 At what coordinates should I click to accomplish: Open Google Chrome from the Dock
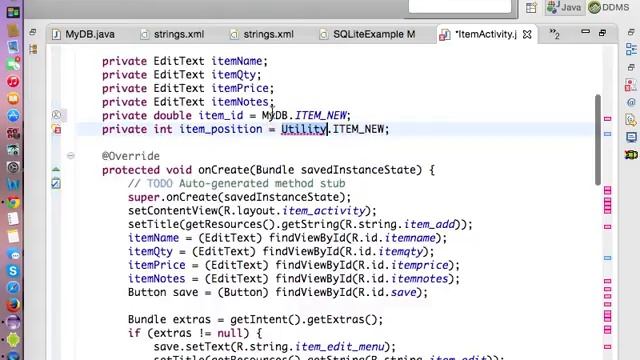coord(13,202)
